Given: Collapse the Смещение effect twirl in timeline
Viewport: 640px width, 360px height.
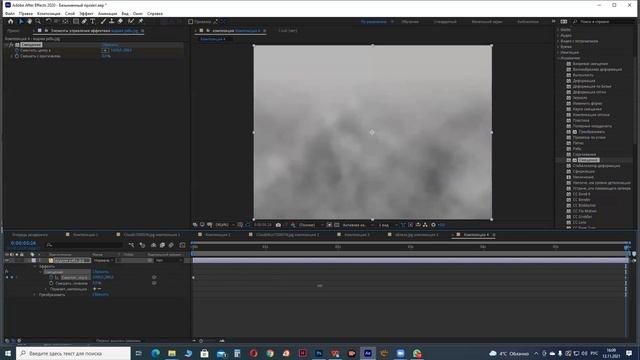Looking at the screenshot, I should coord(40,272).
